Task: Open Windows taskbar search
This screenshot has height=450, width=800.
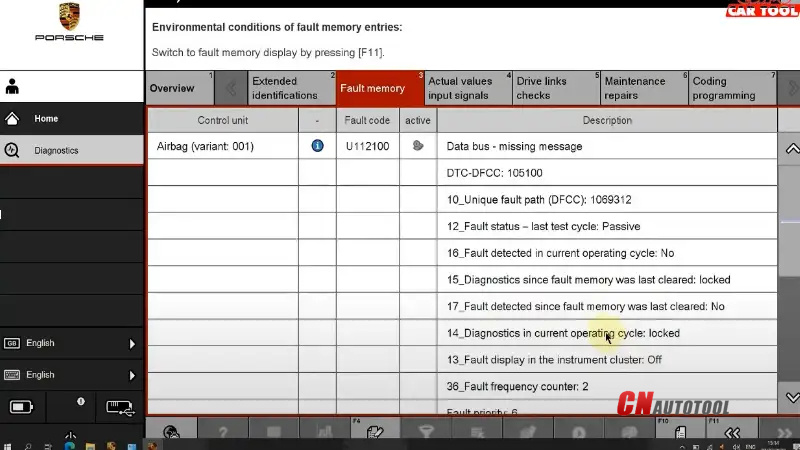Action: (x=28, y=446)
